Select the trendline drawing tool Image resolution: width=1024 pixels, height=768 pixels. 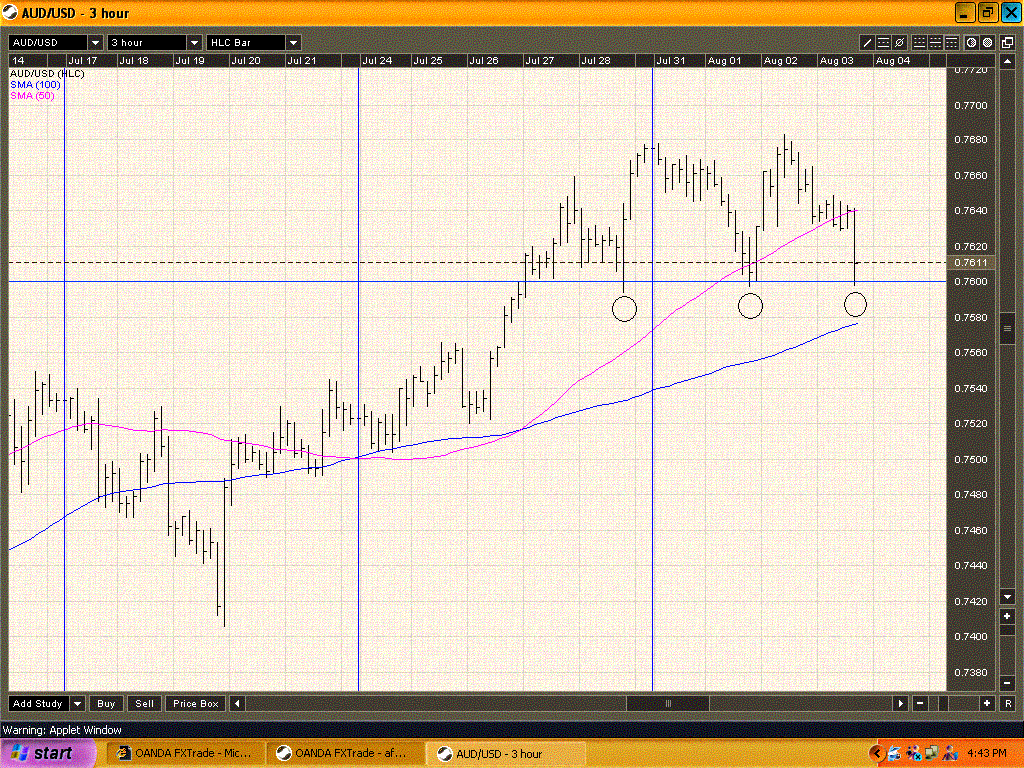click(x=867, y=42)
